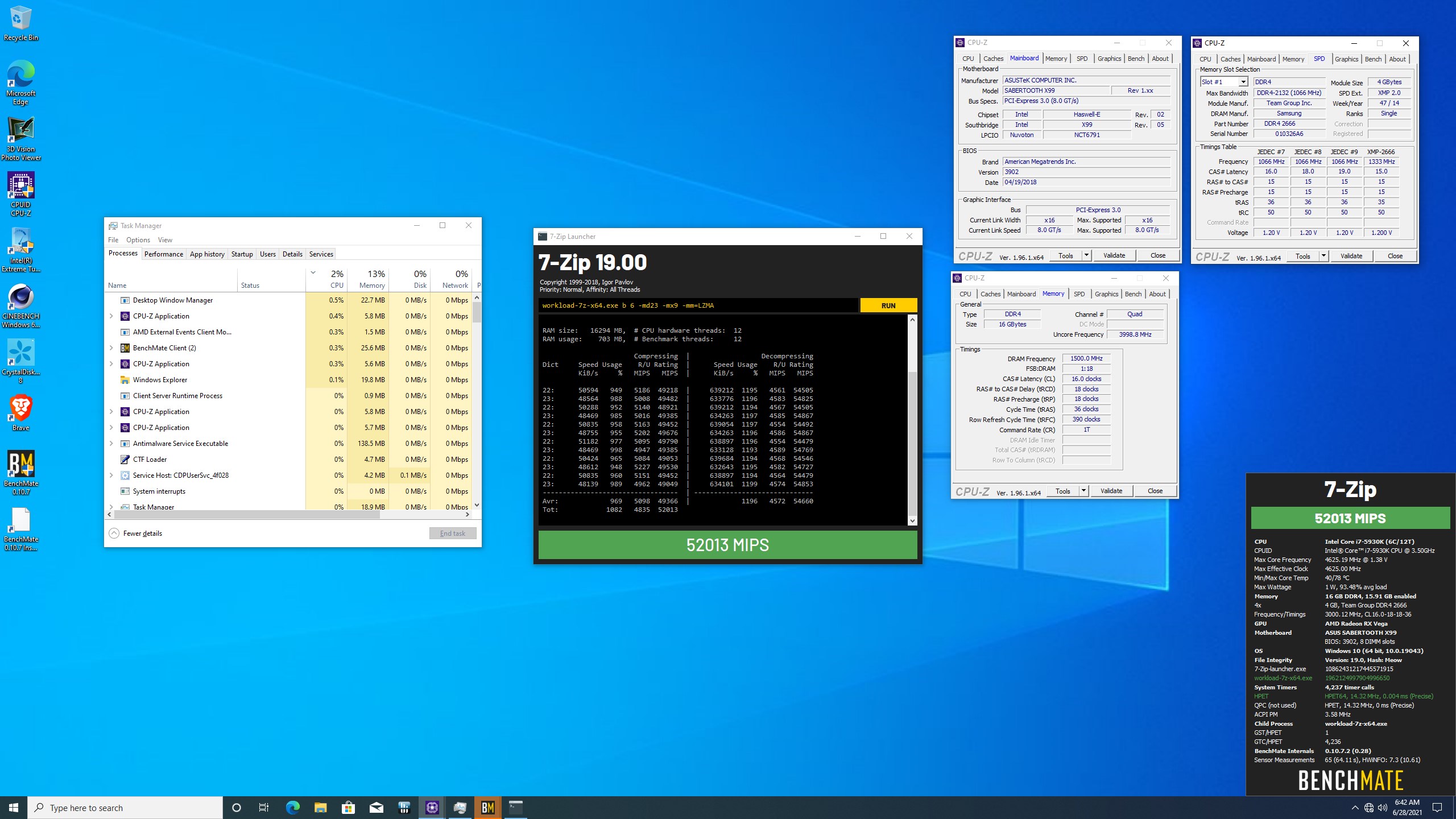The height and width of the screenshot is (819, 1456).
Task: Click the Windows Start button
Action: point(14,808)
